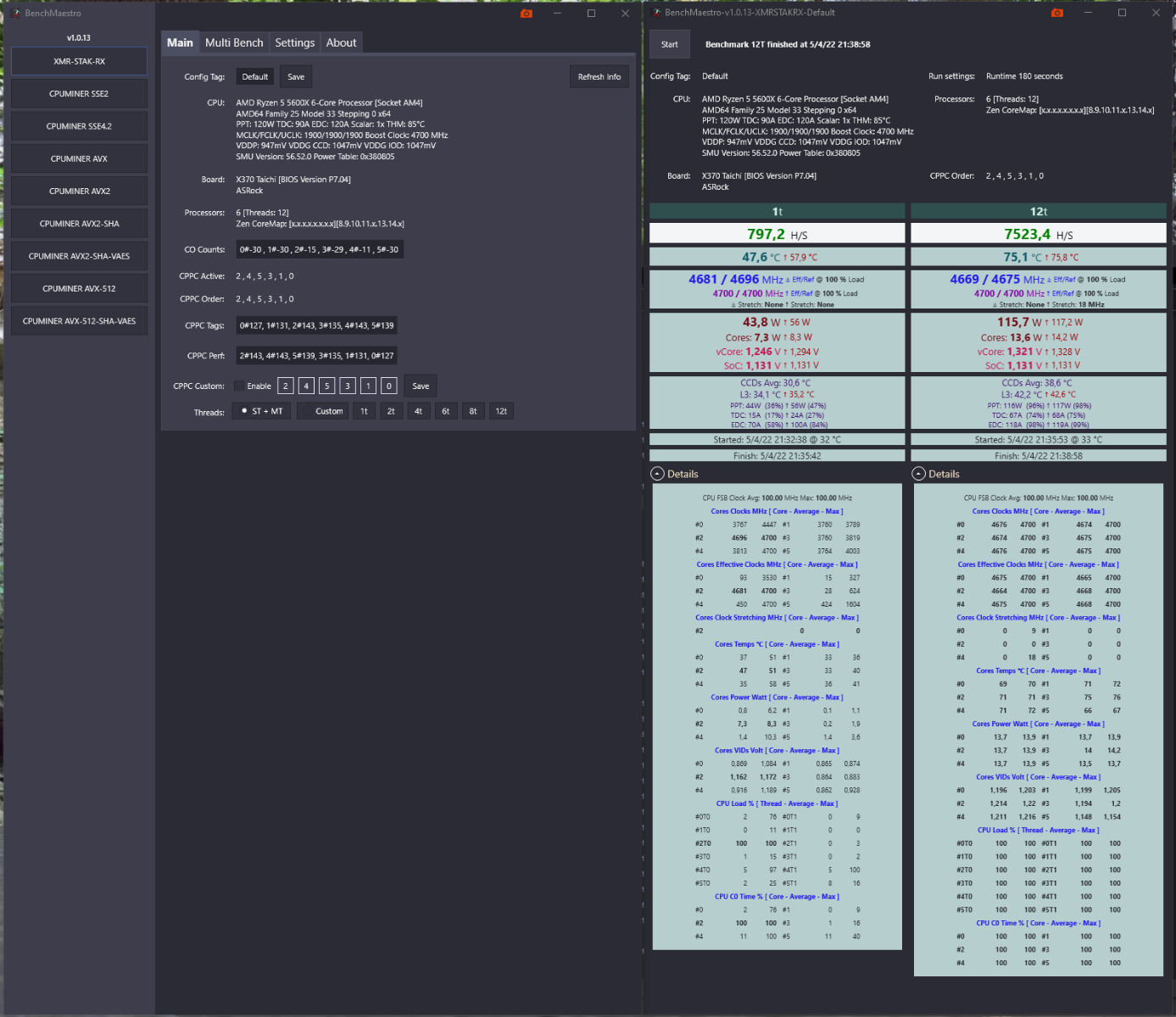Click the camera icon in XMRSTAKRX result window
The image size is (1176, 1017).
tap(1056, 13)
